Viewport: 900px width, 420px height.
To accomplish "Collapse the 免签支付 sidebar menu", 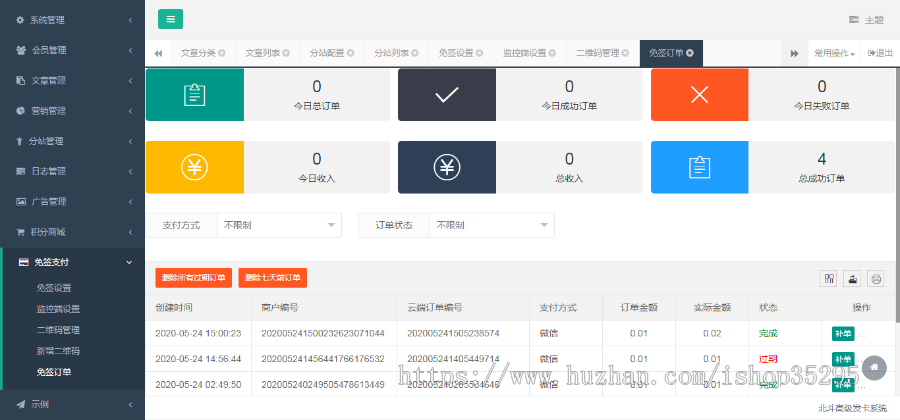I will pyautogui.click(x=72, y=262).
